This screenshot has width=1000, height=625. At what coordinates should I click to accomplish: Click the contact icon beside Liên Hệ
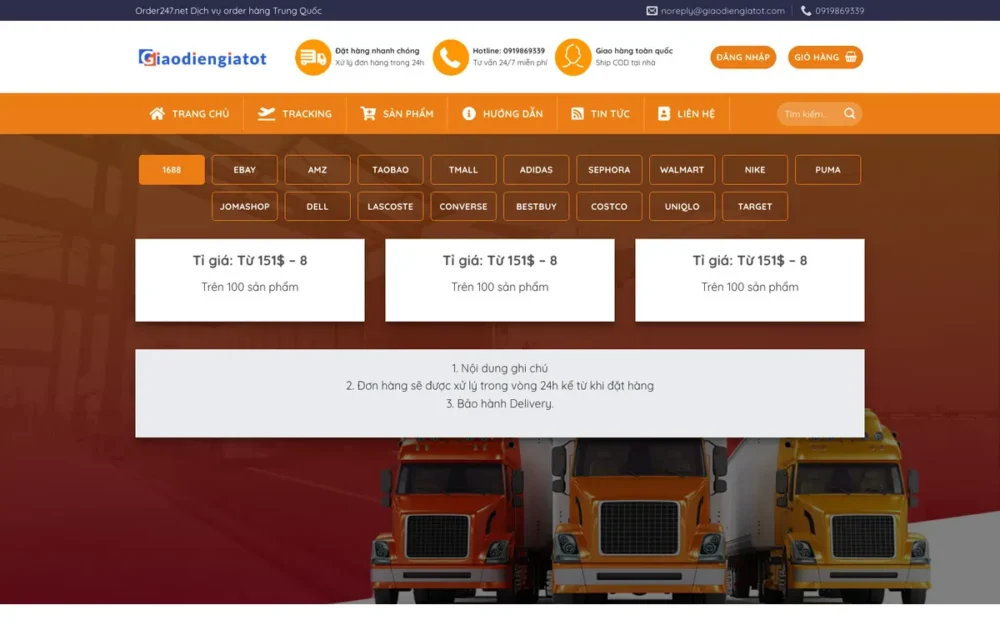click(x=664, y=114)
